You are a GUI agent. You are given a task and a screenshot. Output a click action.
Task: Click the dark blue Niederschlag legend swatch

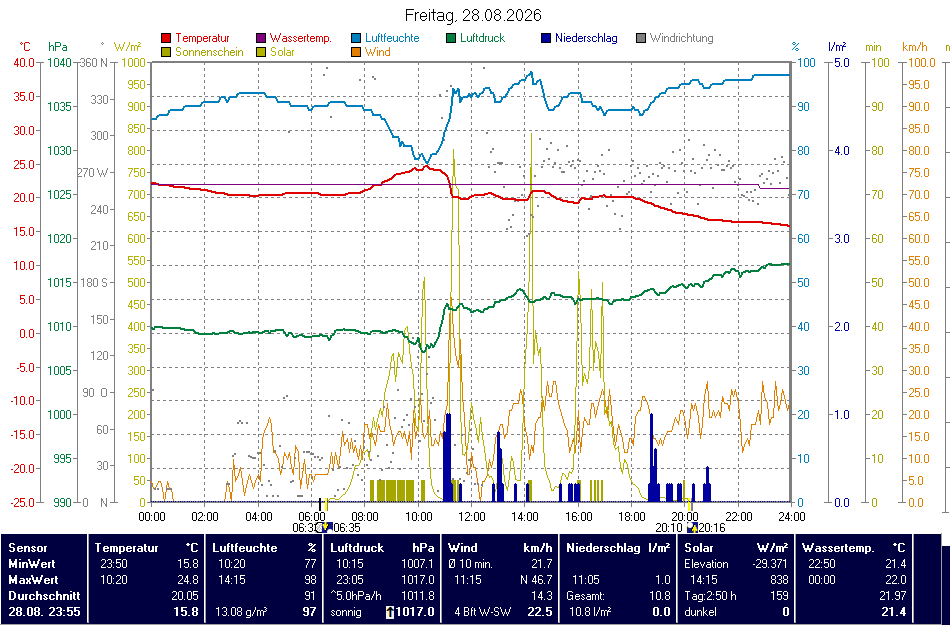coord(545,38)
